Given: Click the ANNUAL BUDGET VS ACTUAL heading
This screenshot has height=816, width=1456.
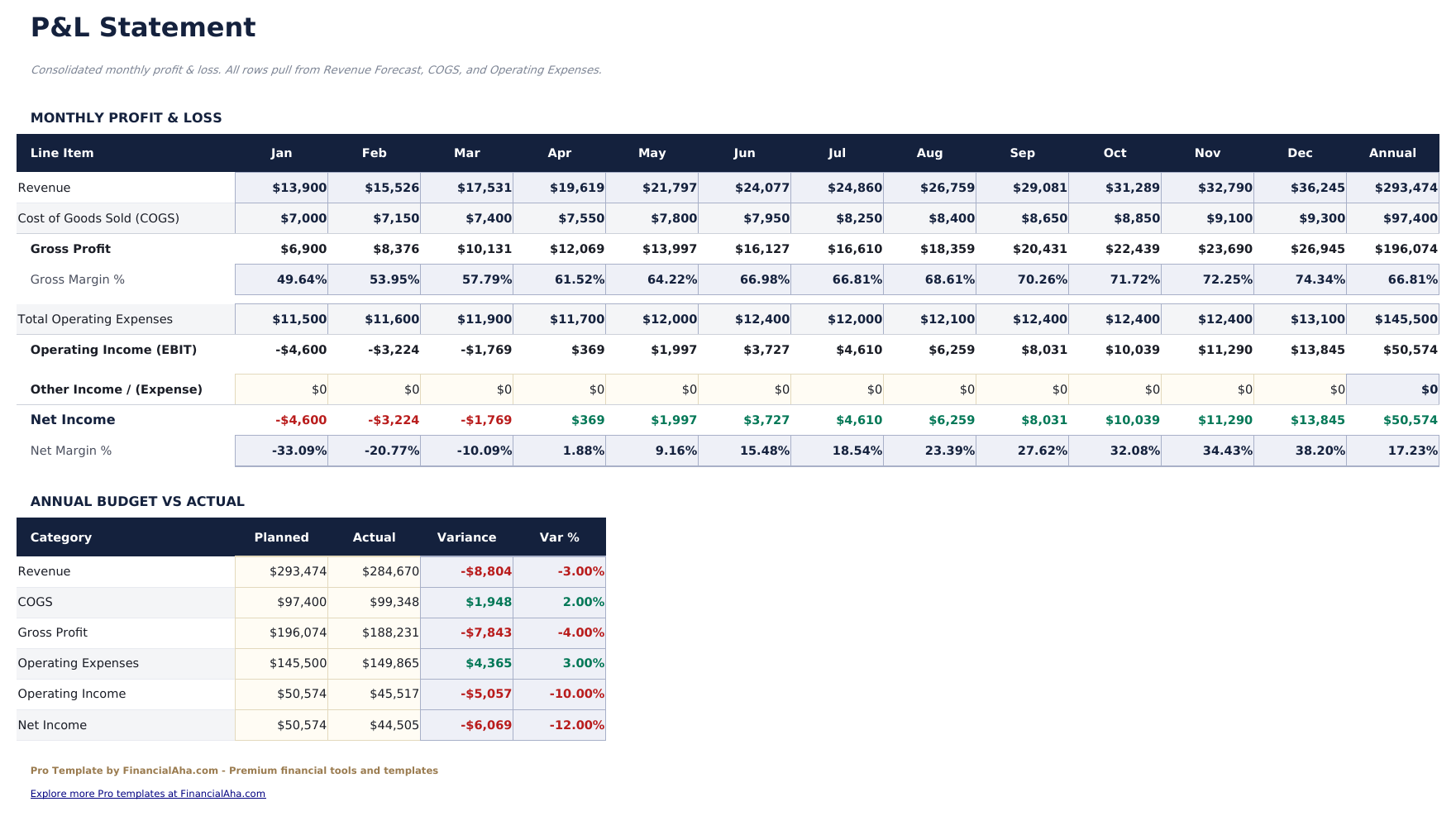Looking at the screenshot, I should (136, 501).
